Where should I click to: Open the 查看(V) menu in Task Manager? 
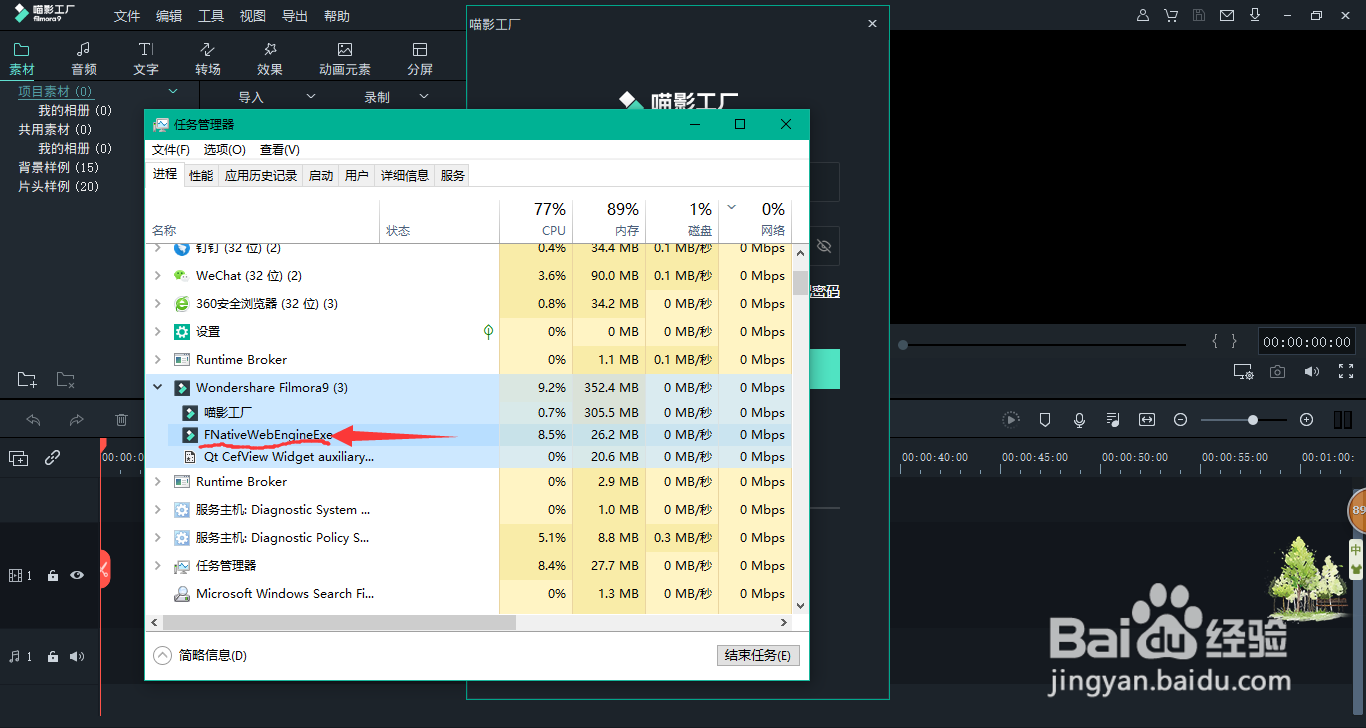(278, 149)
